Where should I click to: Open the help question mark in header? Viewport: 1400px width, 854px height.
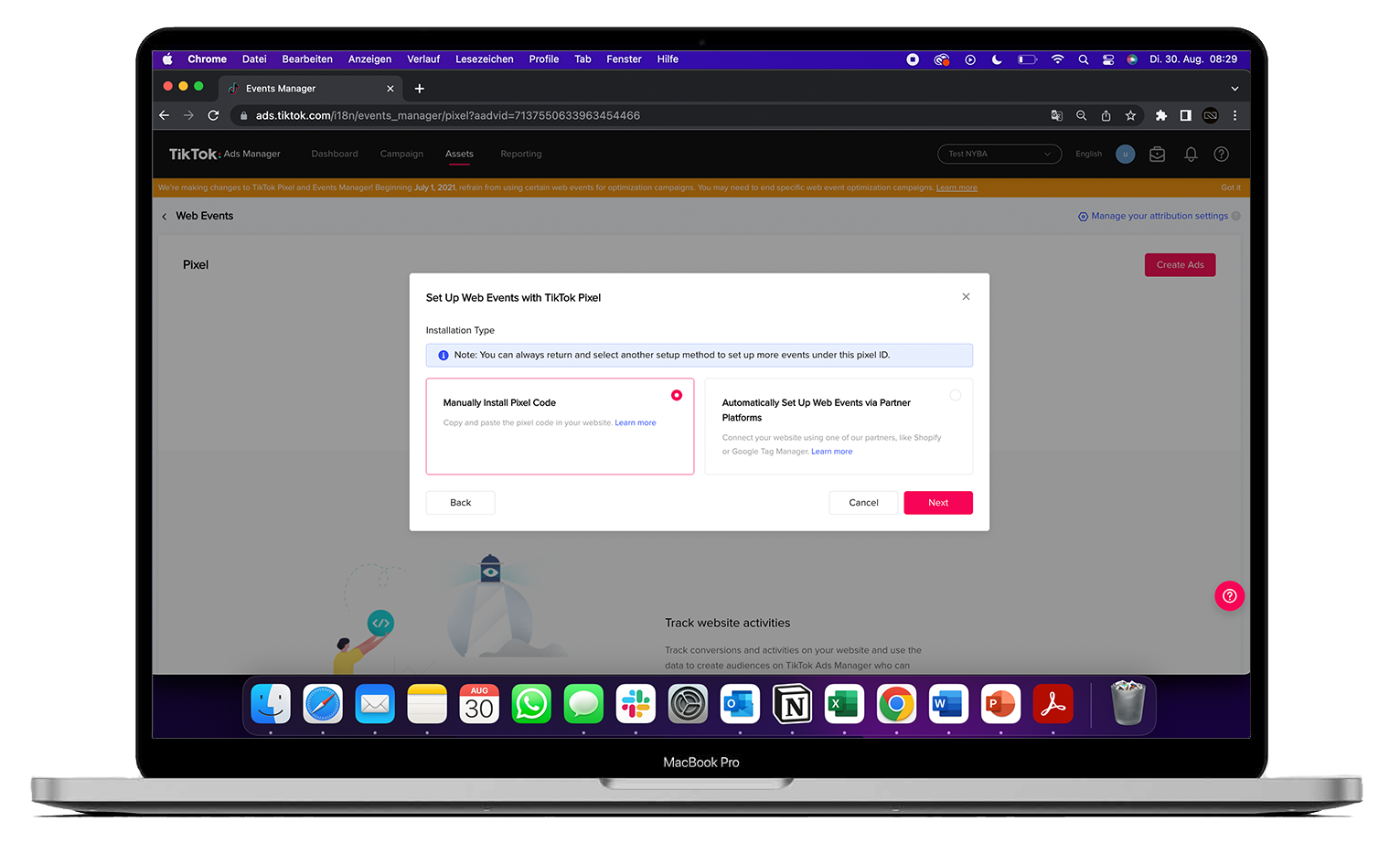point(1221,155)
